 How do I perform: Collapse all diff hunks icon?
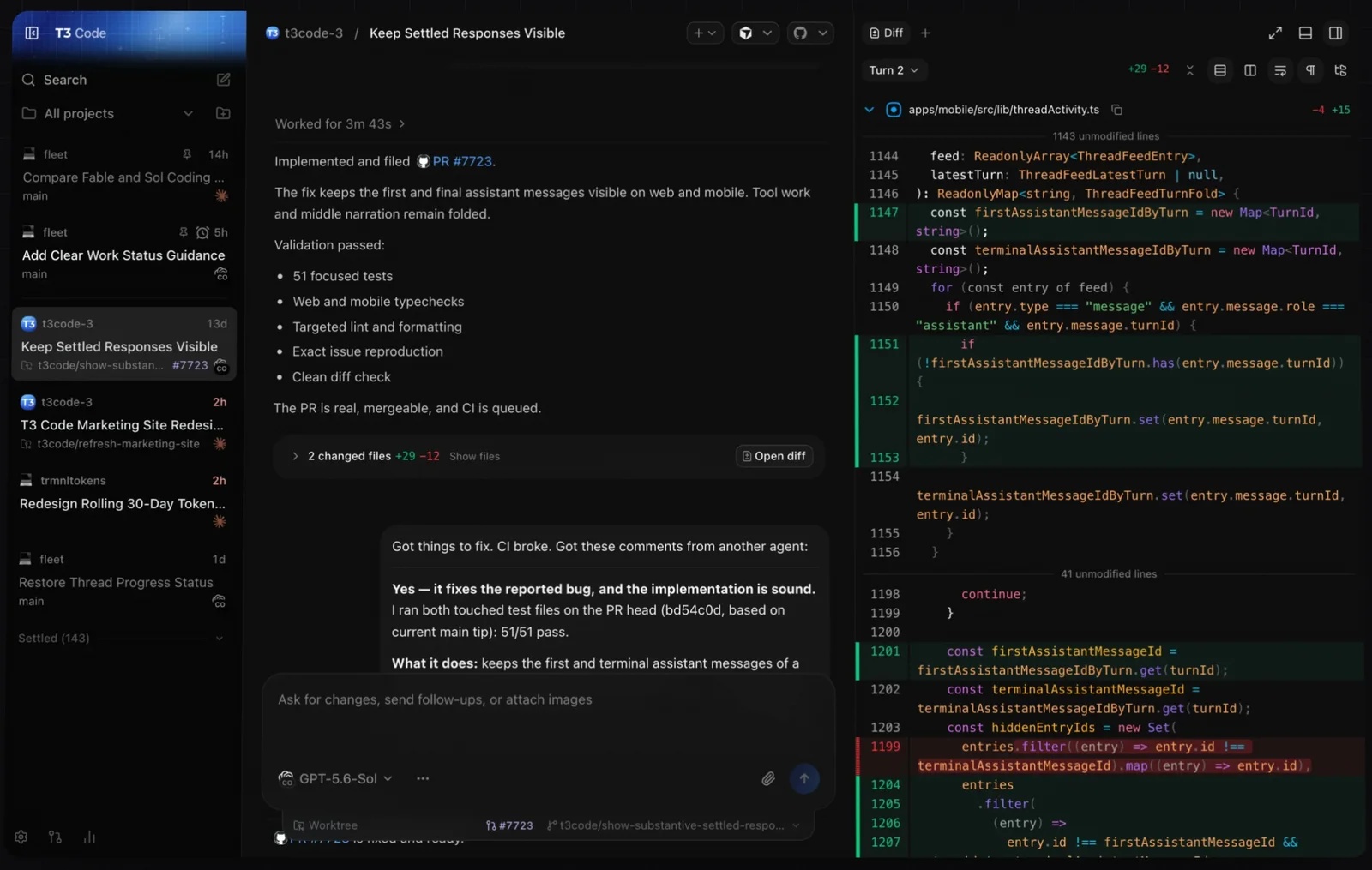pos(1189,70)
